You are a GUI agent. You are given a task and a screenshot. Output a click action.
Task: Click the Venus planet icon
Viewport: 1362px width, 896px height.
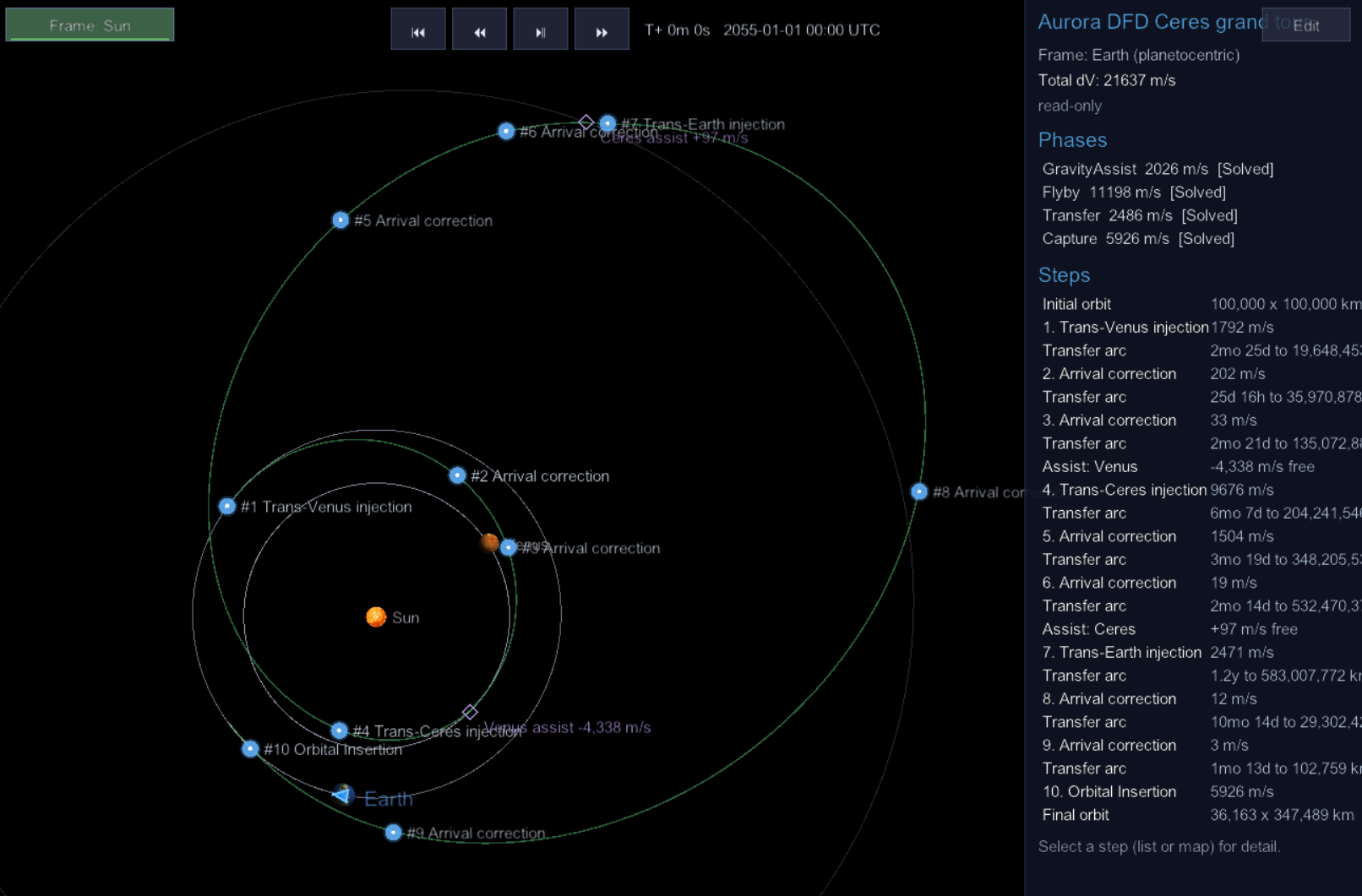pyautogui.click(x=489, y=542)
